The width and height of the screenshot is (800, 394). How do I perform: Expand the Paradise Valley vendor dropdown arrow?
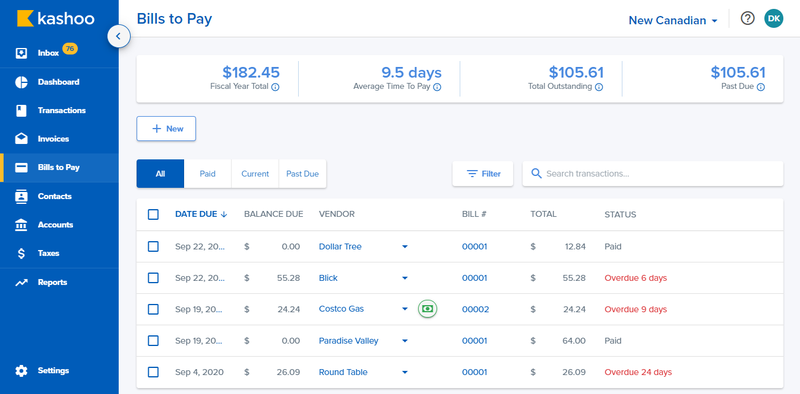coord(405,341)
